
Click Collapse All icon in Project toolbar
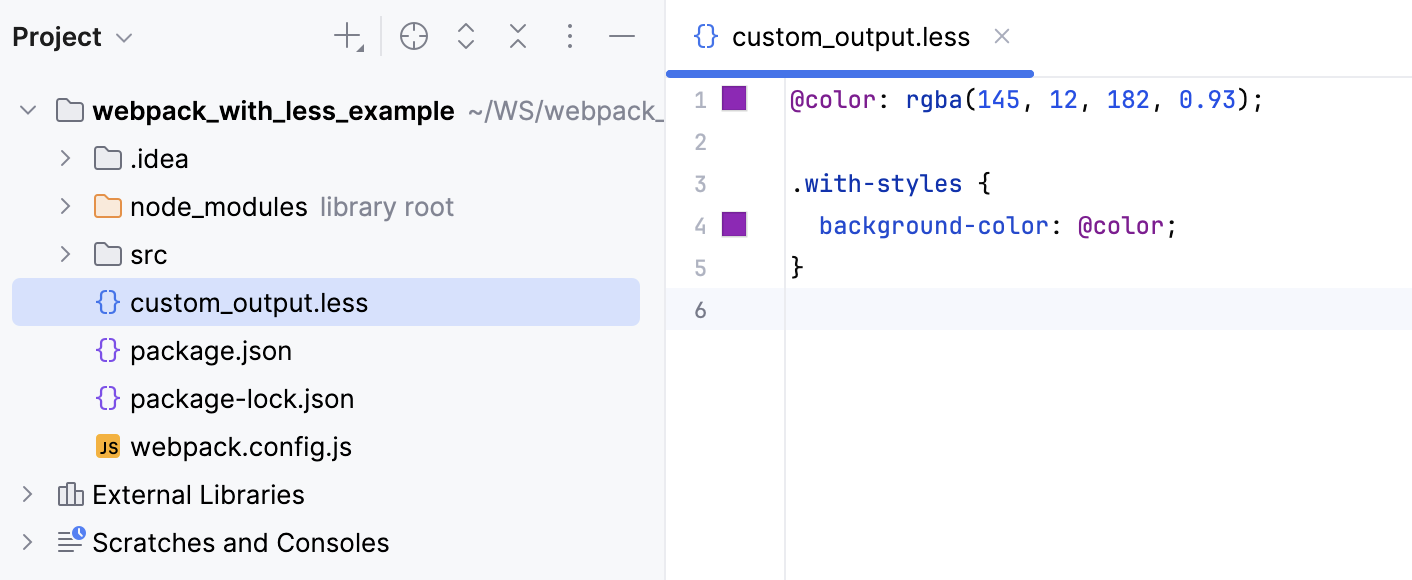point(517,38)
